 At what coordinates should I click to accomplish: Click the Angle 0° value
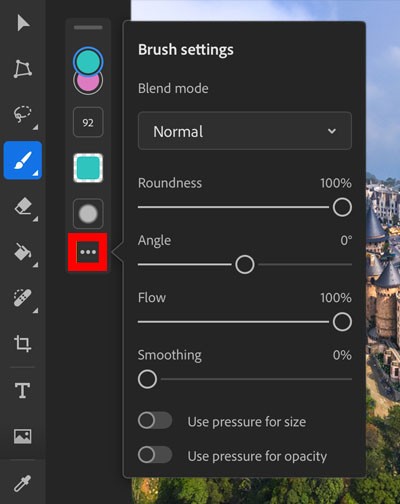(x=346, y=240)
